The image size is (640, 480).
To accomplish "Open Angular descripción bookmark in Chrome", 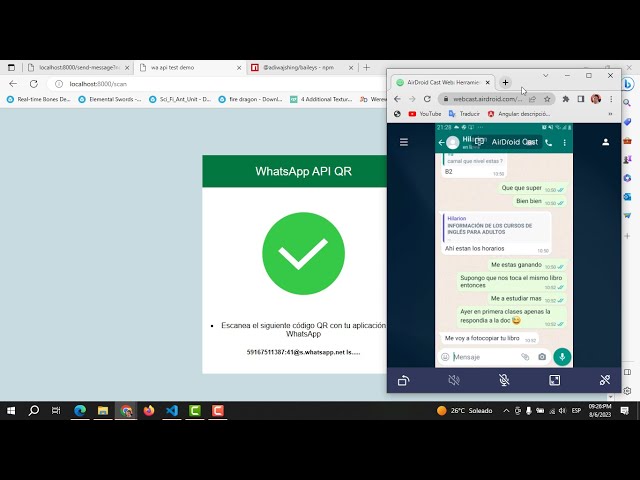I will pyautogui.click(x=519, y=114).
